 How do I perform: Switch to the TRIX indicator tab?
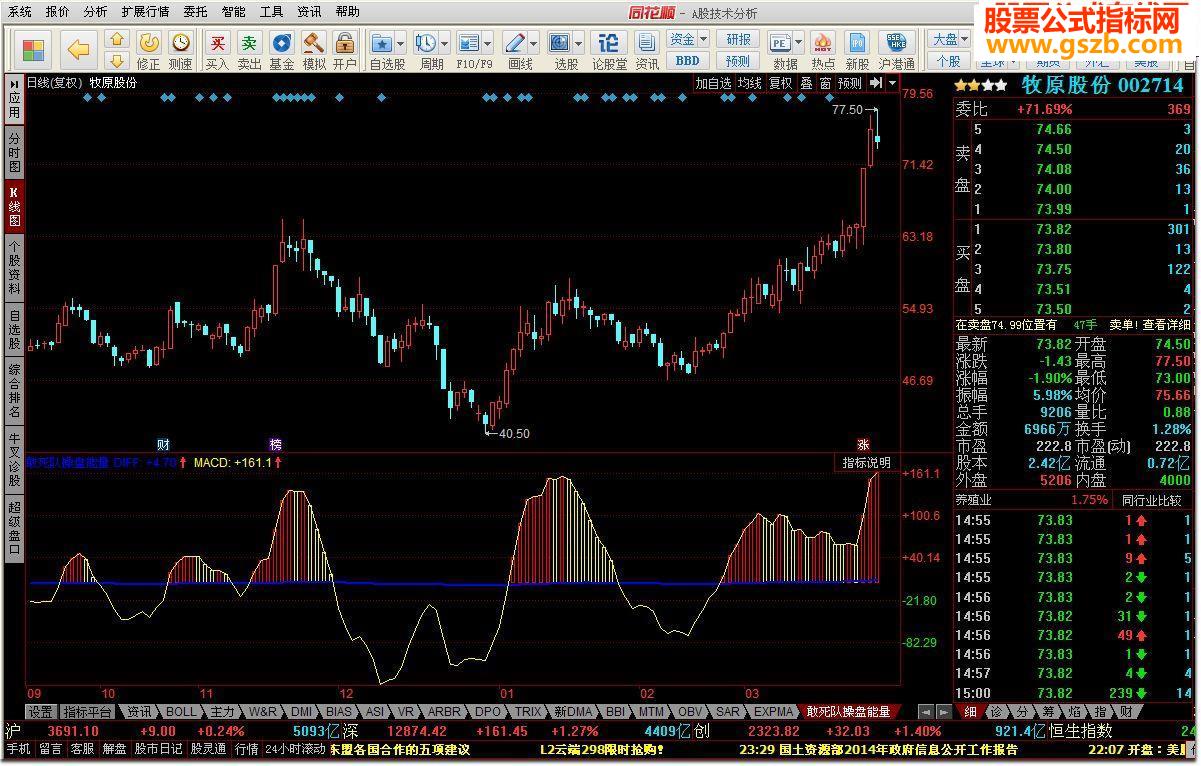(528, 711)
